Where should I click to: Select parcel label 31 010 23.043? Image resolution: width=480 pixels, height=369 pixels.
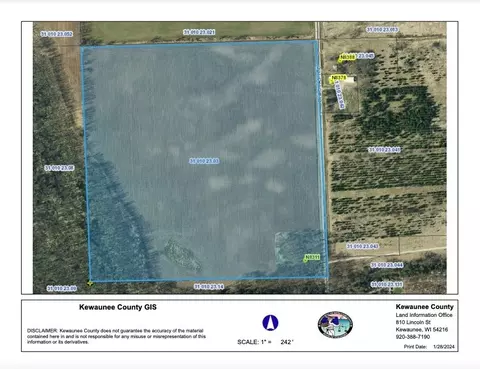(363, 246)
